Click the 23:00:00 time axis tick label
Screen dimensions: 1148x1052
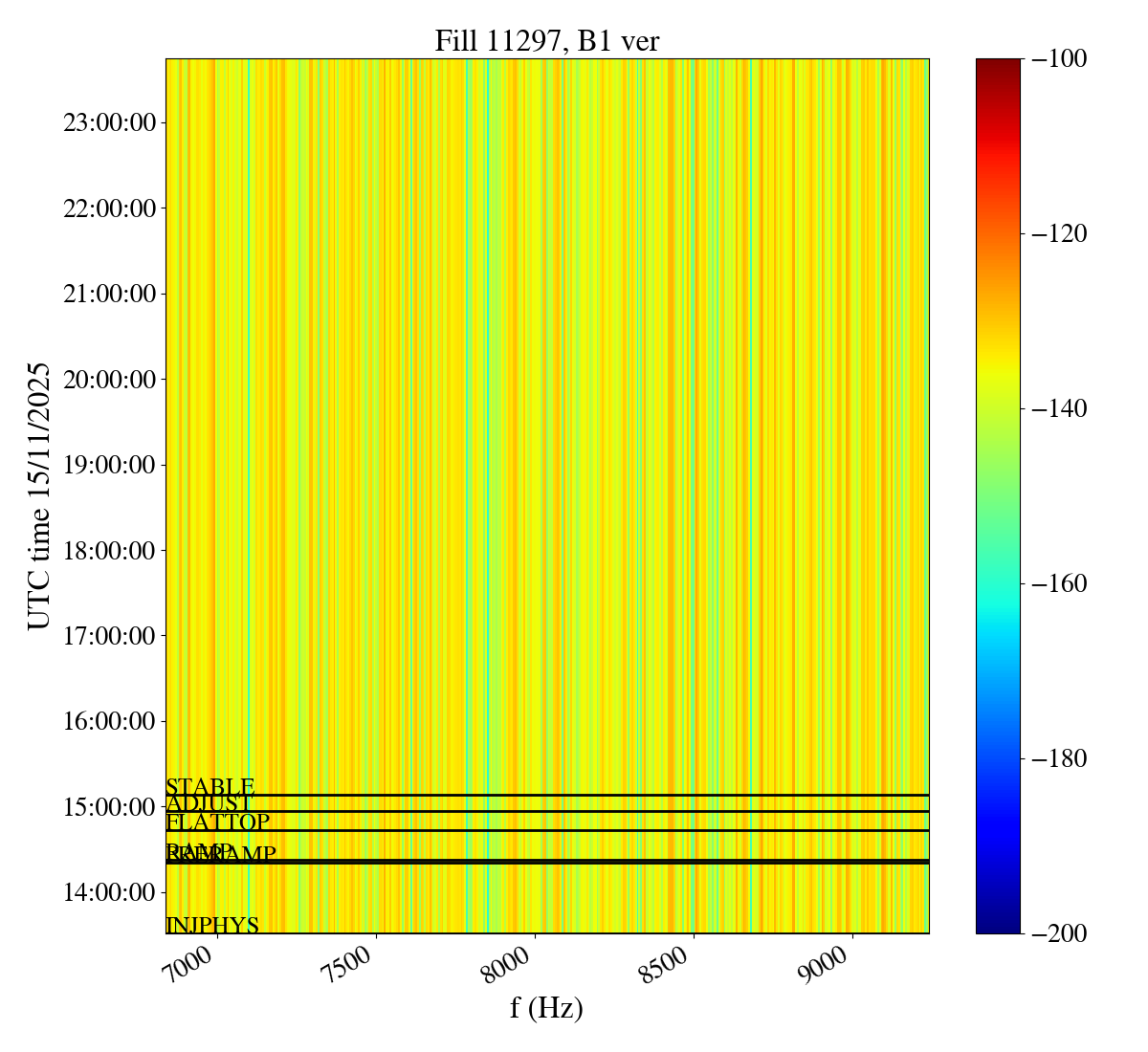[x=109, y=123]
